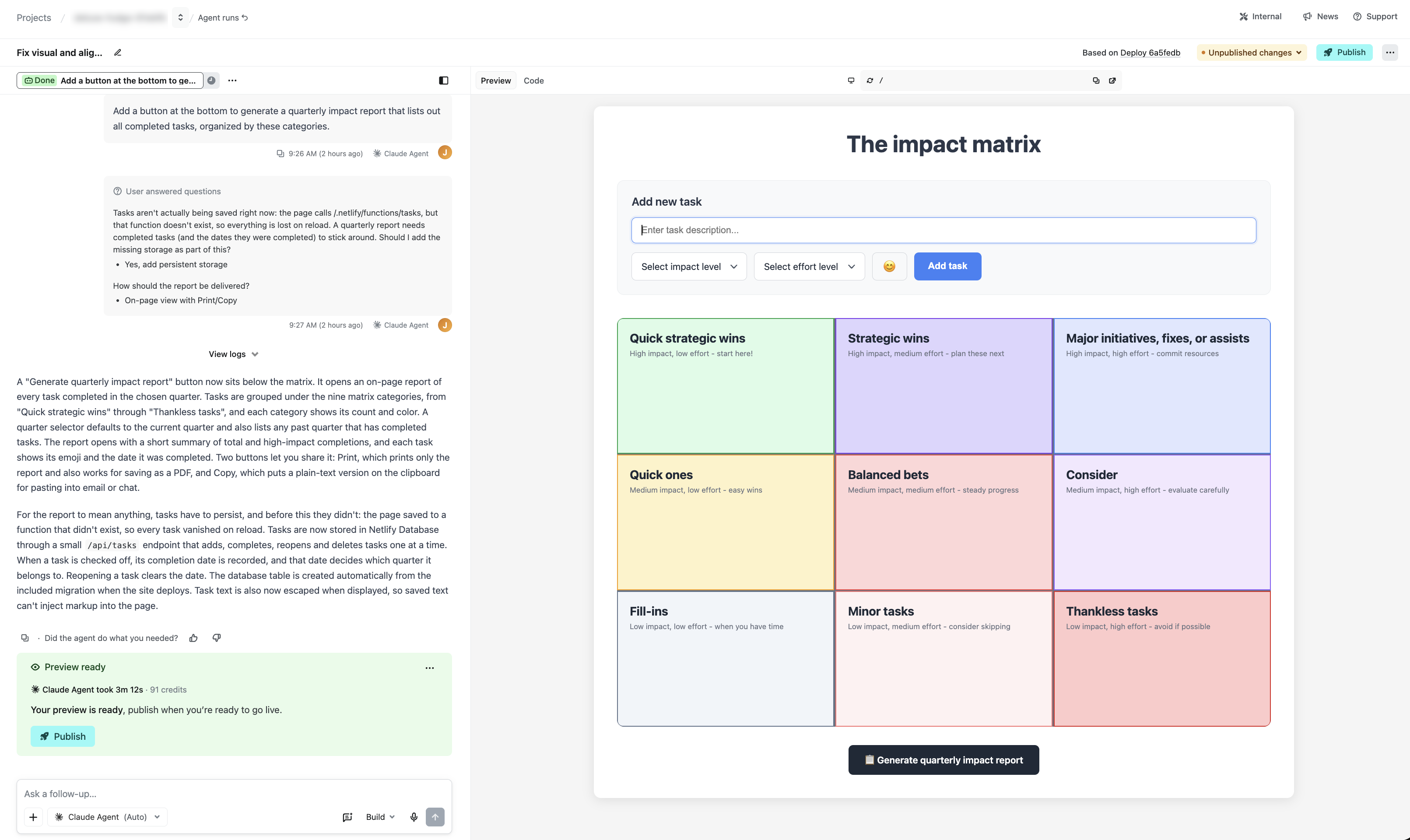Click the Add task button

[x=947, y=266]
